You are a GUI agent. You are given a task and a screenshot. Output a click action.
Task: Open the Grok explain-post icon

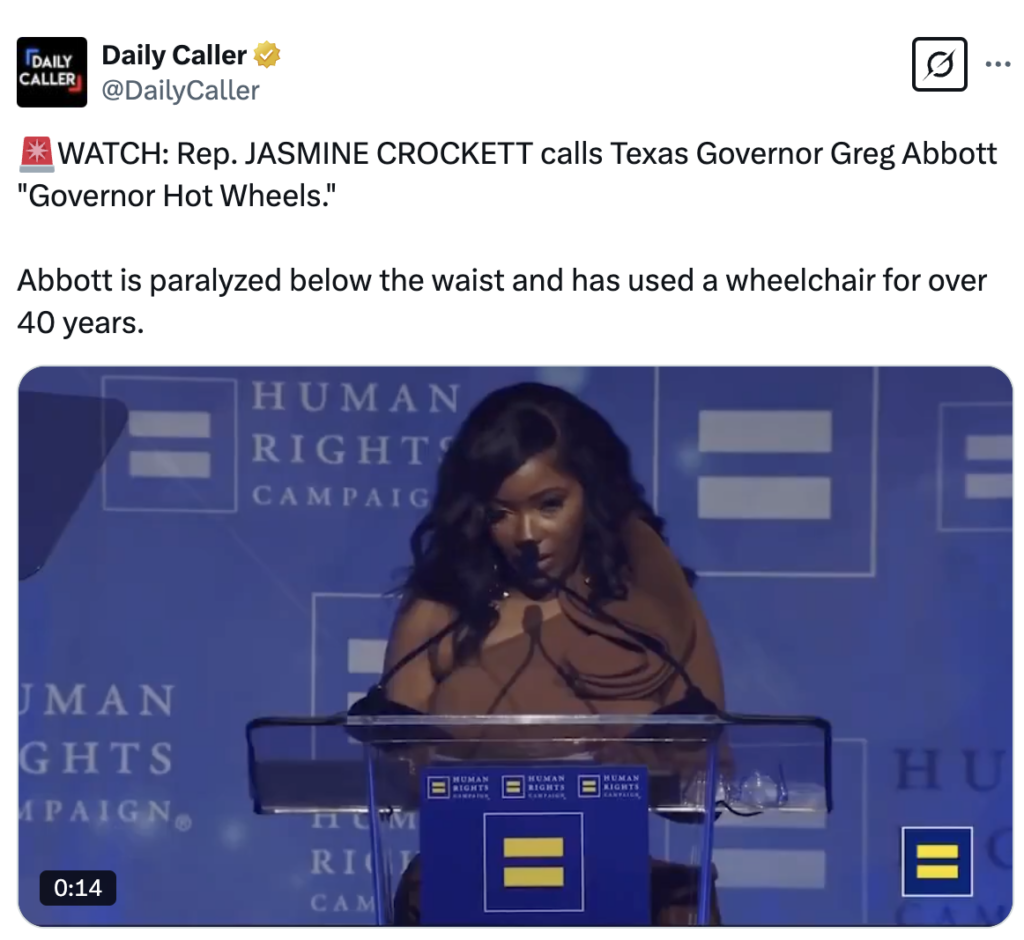tap(939, 64)
